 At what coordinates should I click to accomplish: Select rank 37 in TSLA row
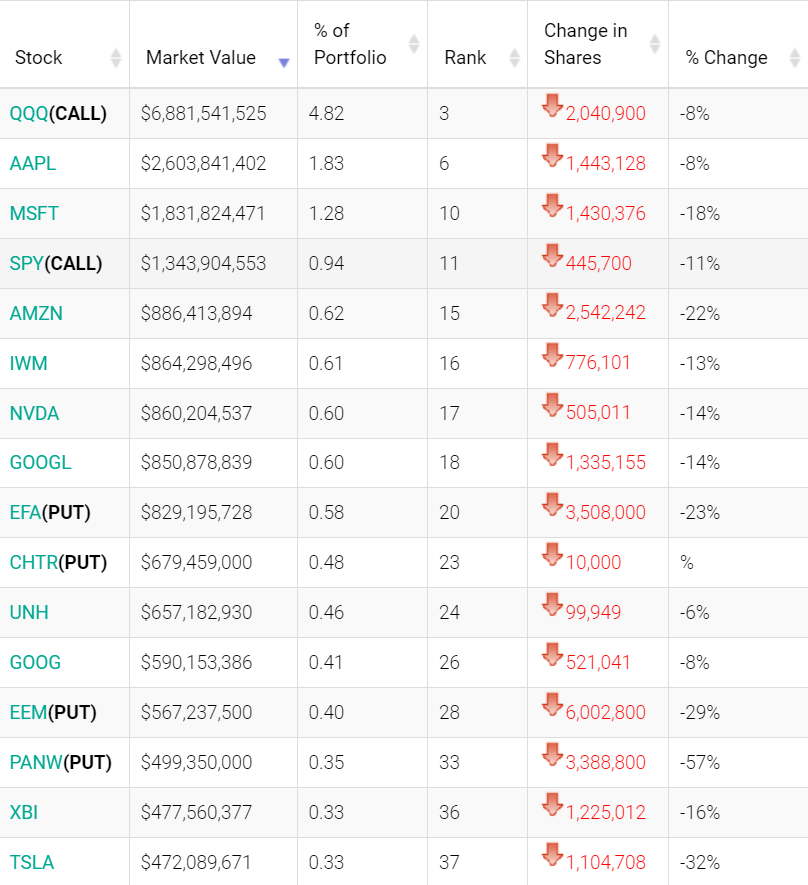click(x=449, y=862)
